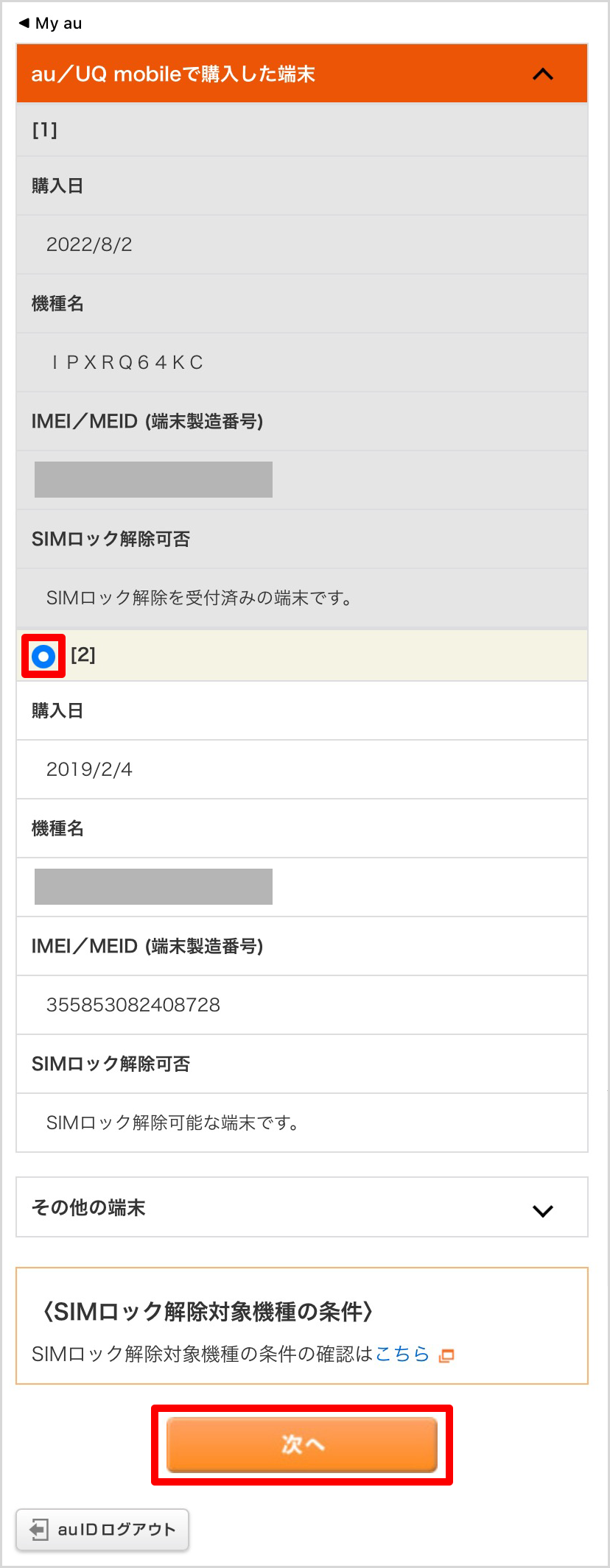The height and width of the screenshot is (1568, 610).
Task: Click the logout door icon
Action: tap(39, 1530)
